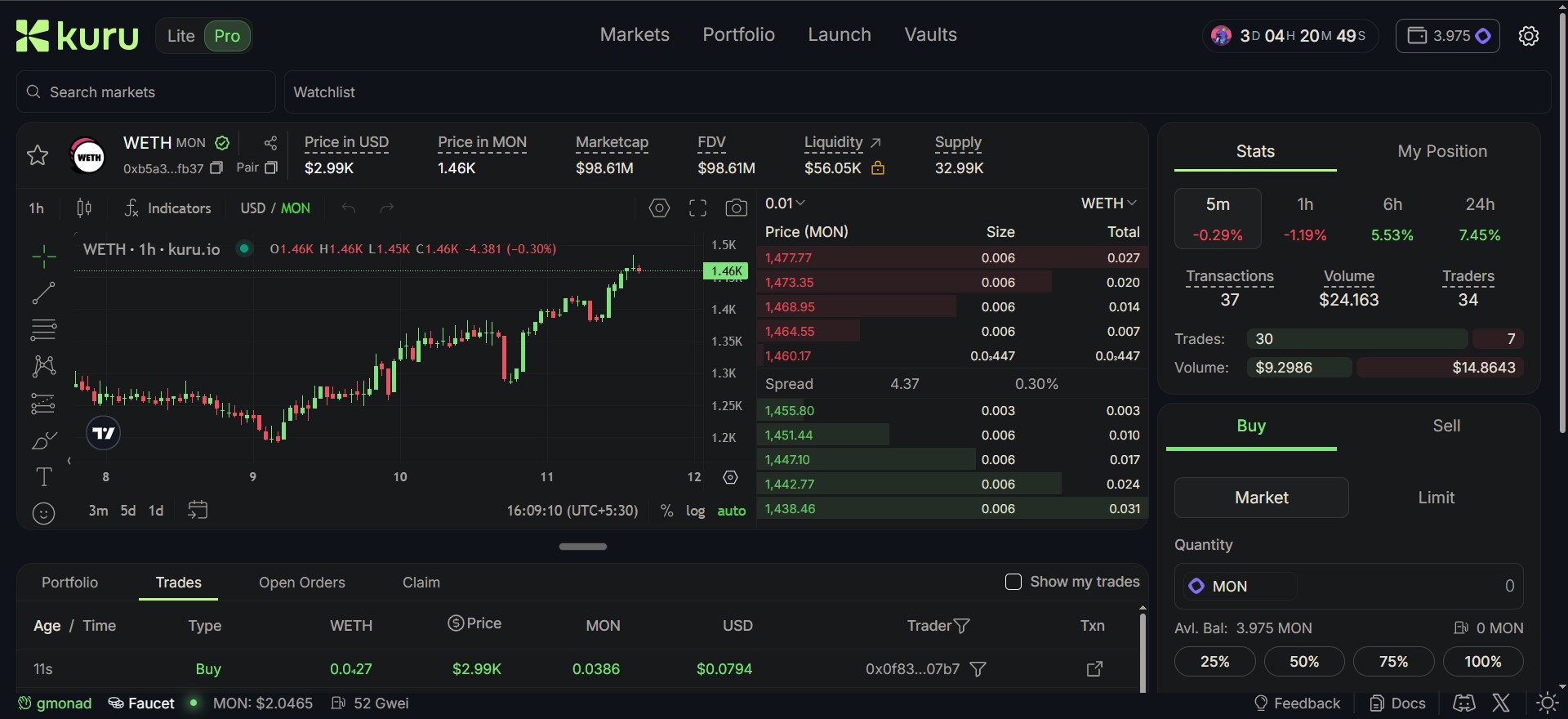
Task: Enter fullscreen chart mode
Action: pyautogui.click(x=697, y=208)
